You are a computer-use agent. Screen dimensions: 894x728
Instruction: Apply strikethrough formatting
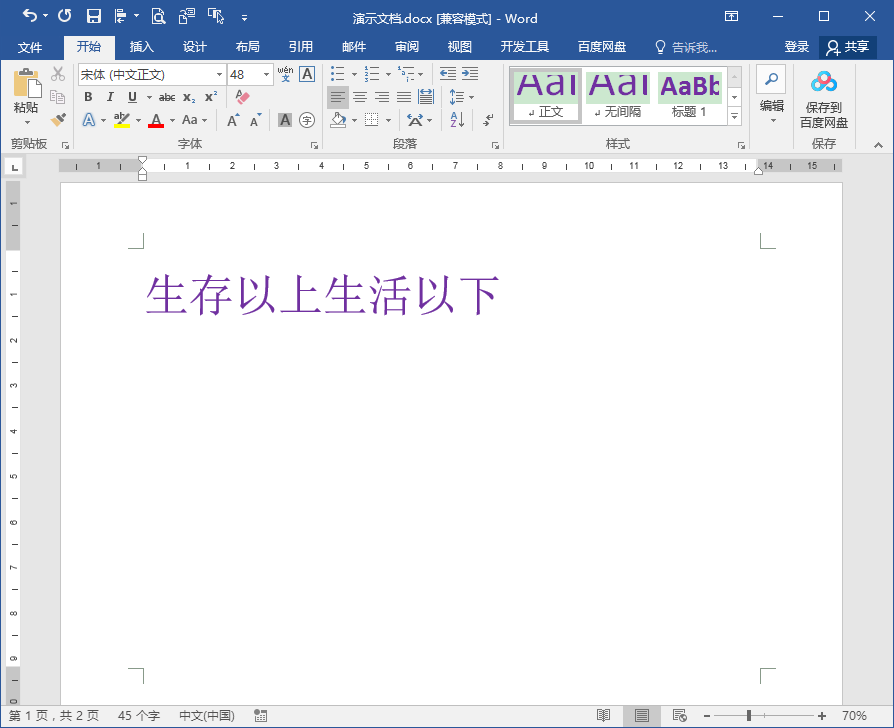[166, 96]
